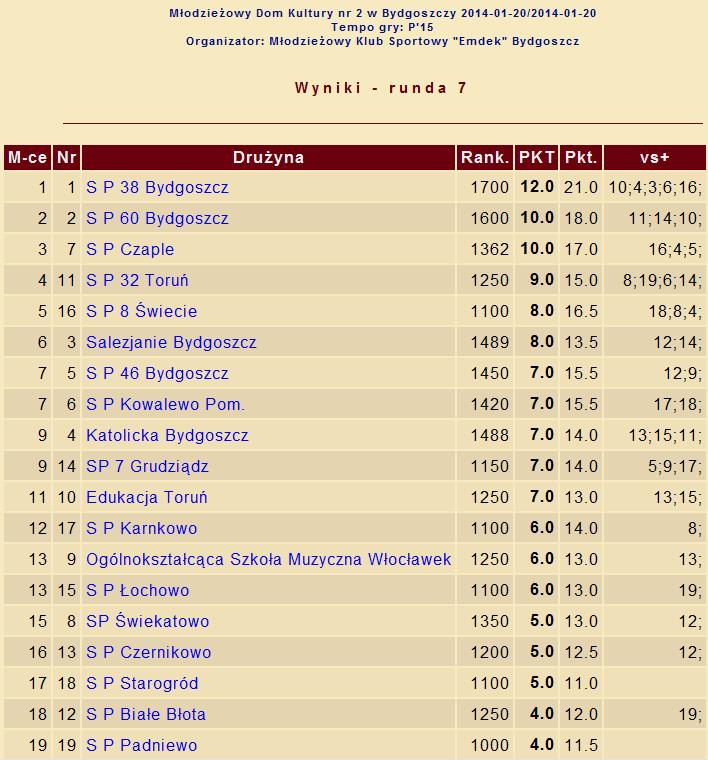The height and width of the screenshot is (760, 708).
Task: Open the S P Czernikowo team link
Action: [148, 652]
